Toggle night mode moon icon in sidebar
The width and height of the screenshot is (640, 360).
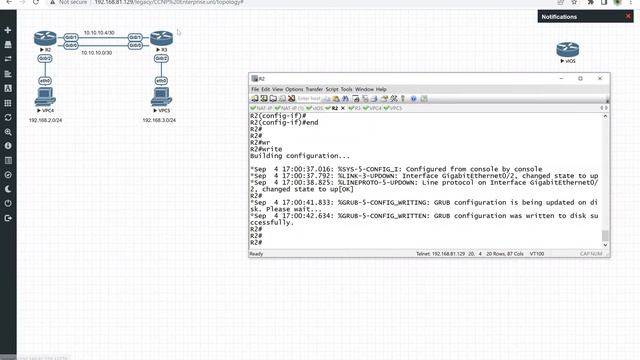(8, 189)
